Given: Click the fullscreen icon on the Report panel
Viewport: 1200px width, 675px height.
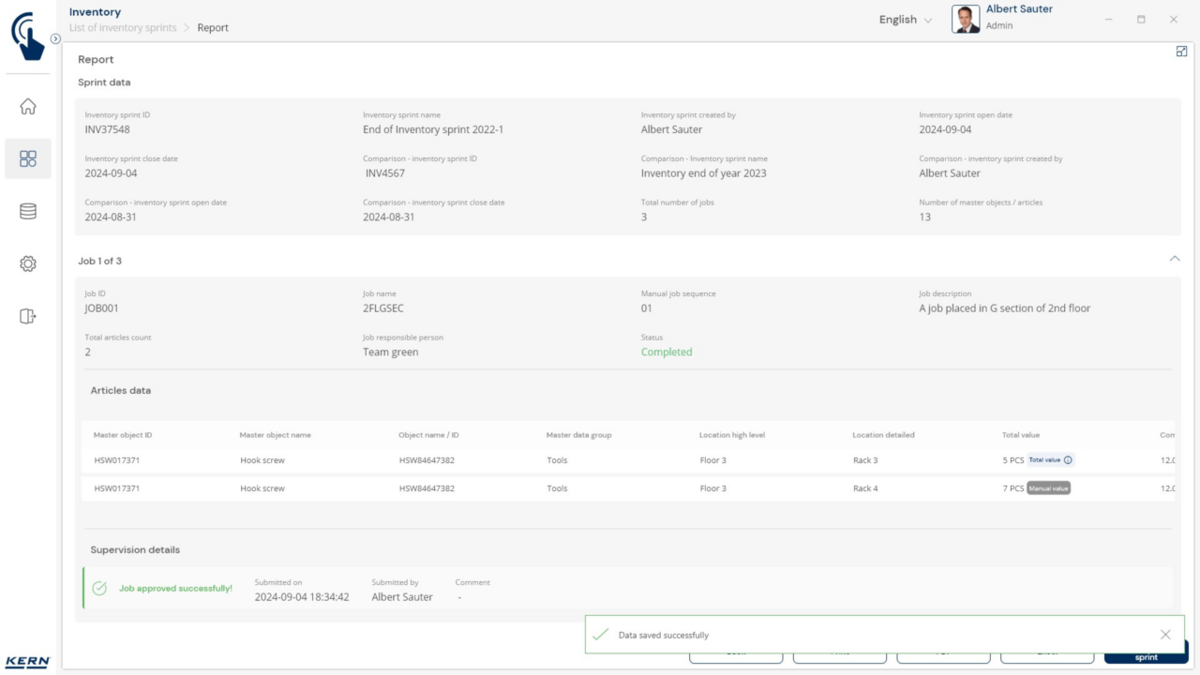Looking at the screenshot, I should pyautogui.click(x=1181, y=52).
